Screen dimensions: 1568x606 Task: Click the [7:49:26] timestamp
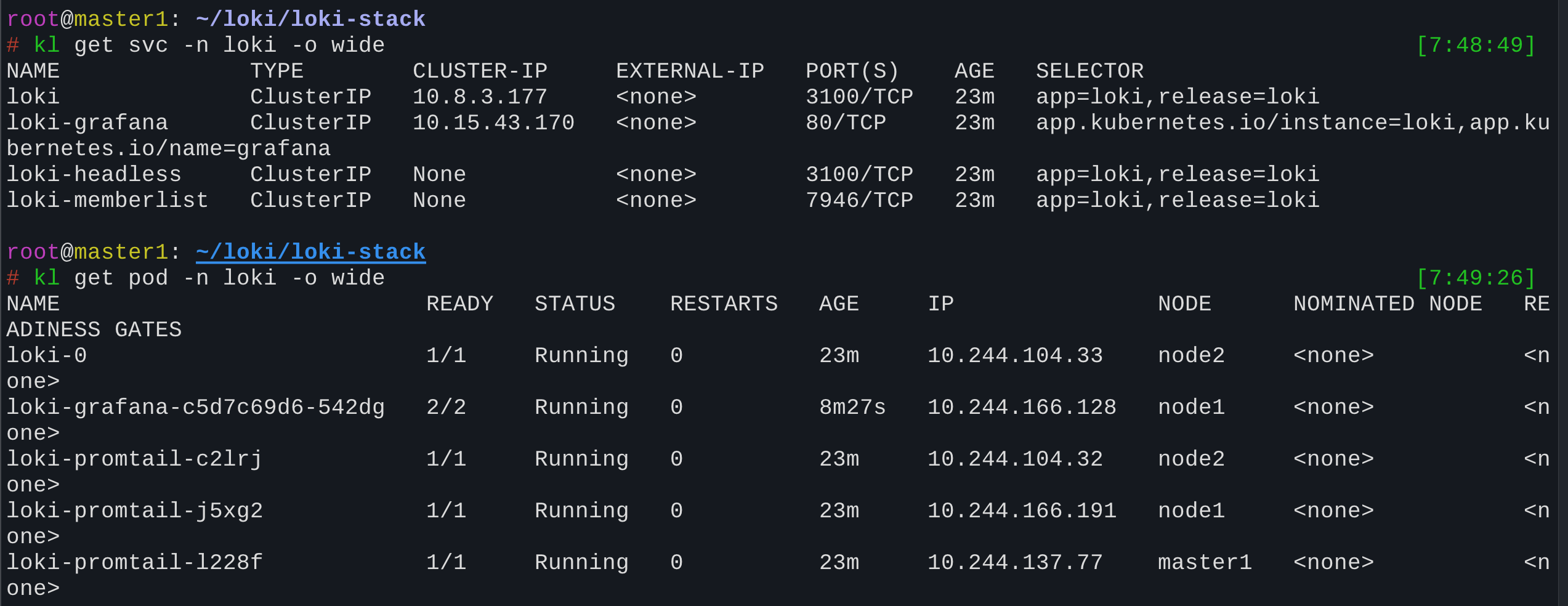(1476, 278)
